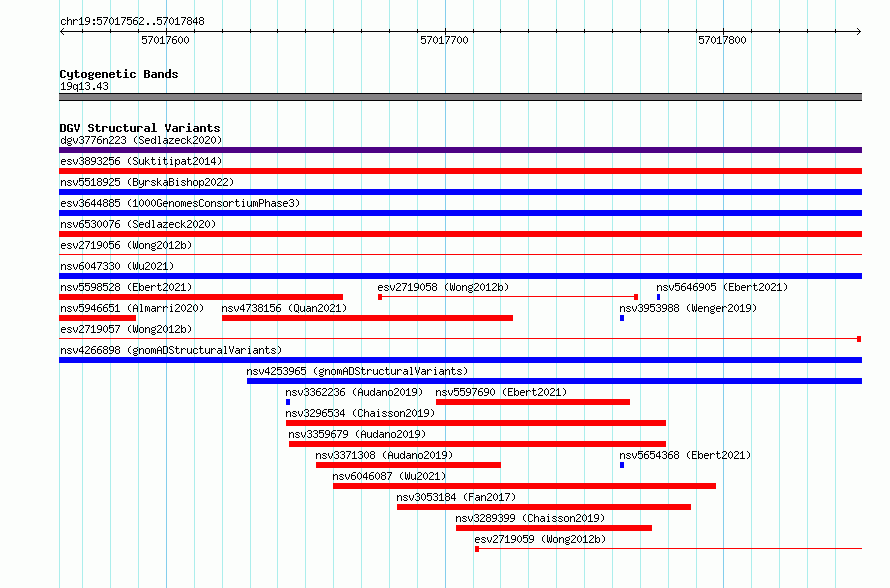Click the red nsv3296534 variant bar
Screen dimensions: 890x588
pos(476,423)
